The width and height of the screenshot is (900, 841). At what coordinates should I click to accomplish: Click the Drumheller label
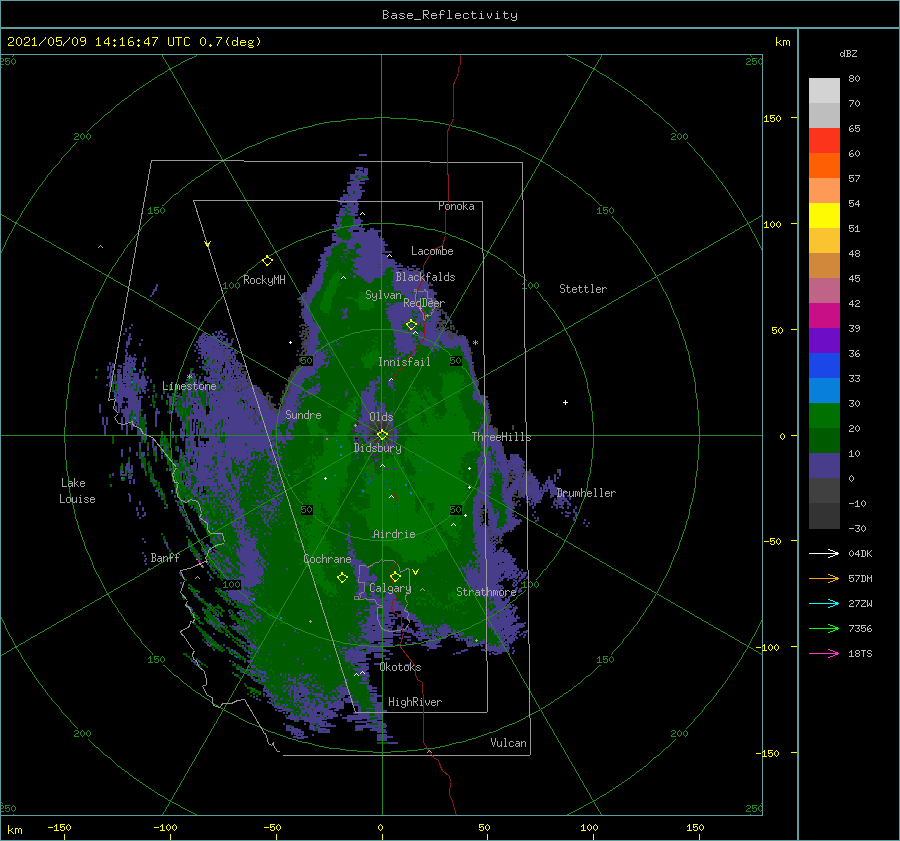(x=586, y=493)
